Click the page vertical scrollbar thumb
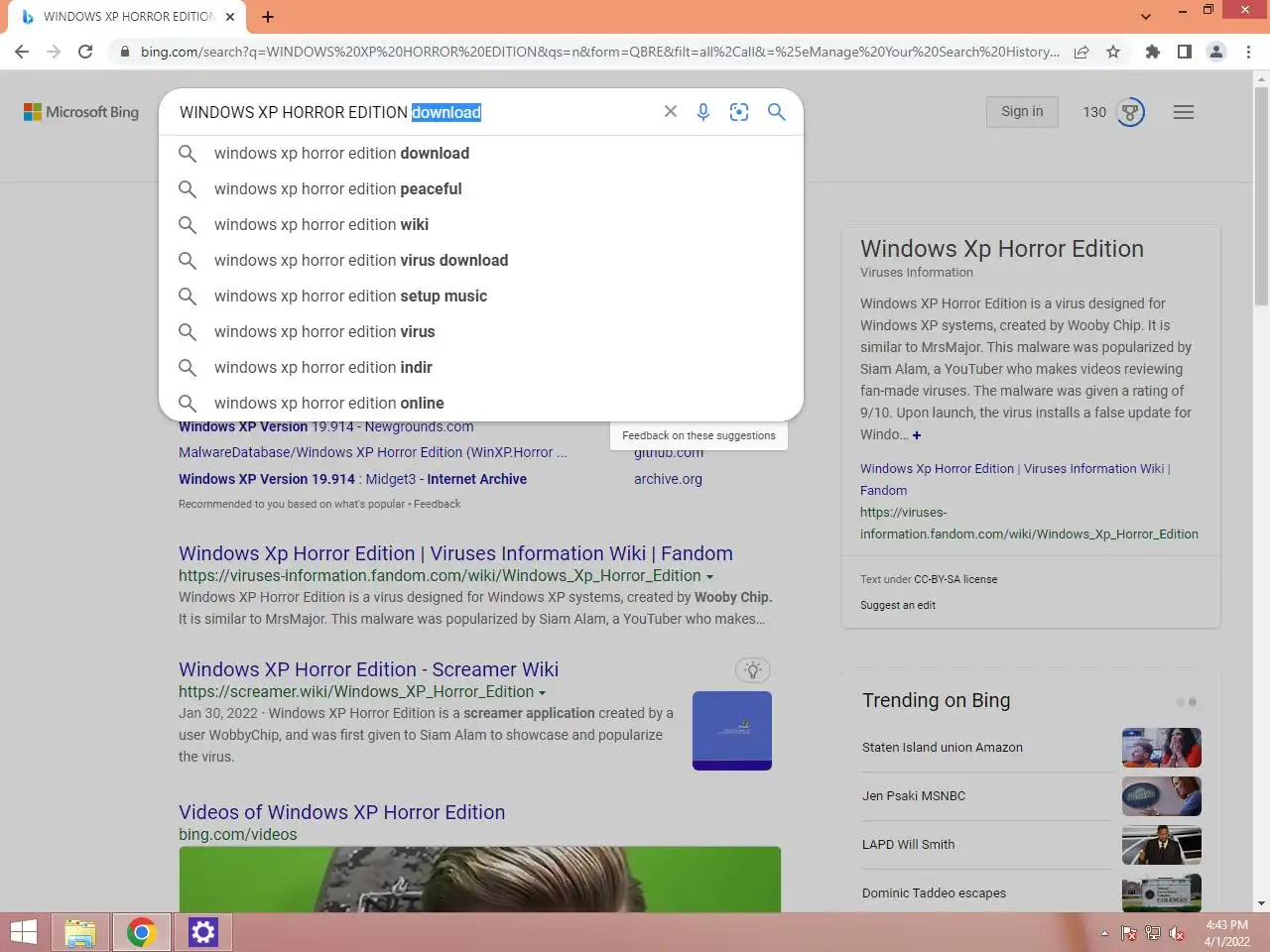The image size is (1270, 952). 1261,196
